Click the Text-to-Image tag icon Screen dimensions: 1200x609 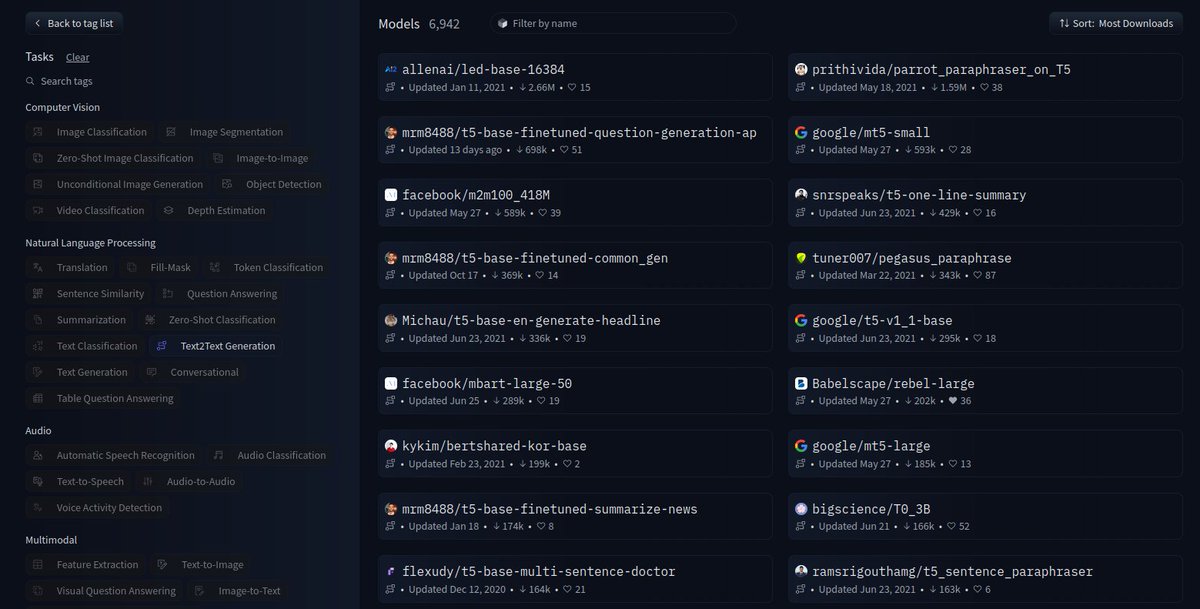[x=162, y=565]
